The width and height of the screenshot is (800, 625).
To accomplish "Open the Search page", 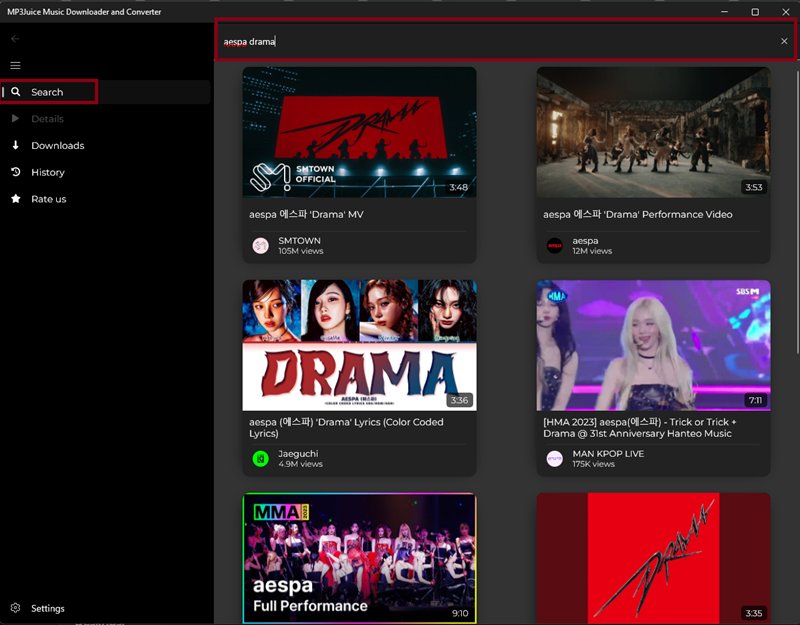I will click(x=106, y=92).
